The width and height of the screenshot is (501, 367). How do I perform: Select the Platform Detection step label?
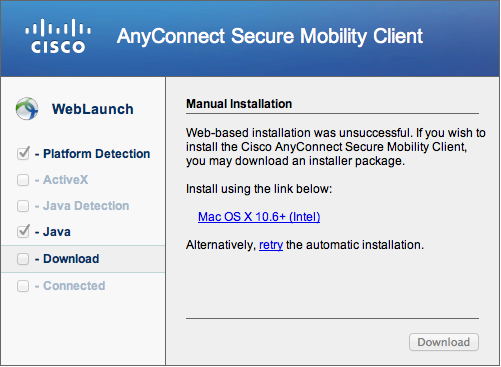coord(97,154)
